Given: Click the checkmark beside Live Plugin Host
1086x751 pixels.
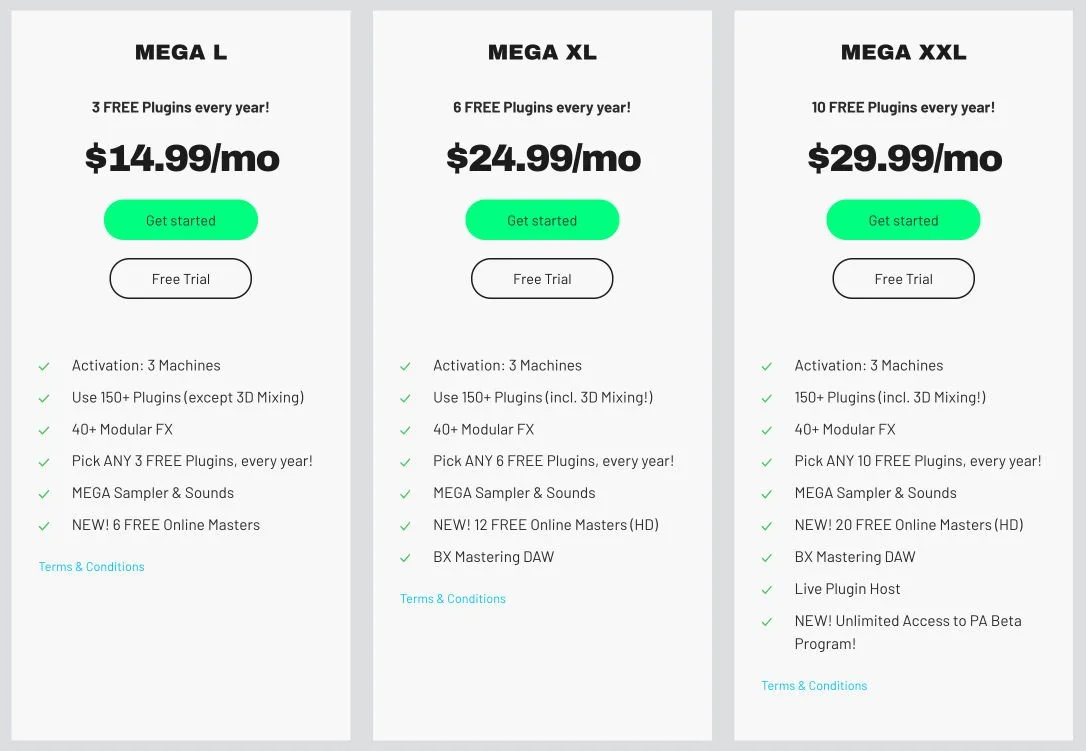Looking at the screenshot, I should pyautogui.click(x=767, y=590).
